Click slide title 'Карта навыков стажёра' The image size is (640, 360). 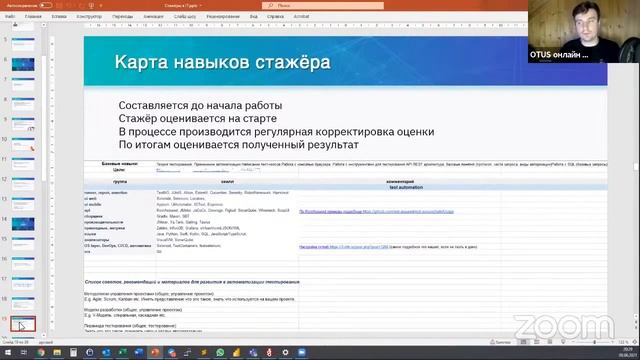tap(223, 62)
